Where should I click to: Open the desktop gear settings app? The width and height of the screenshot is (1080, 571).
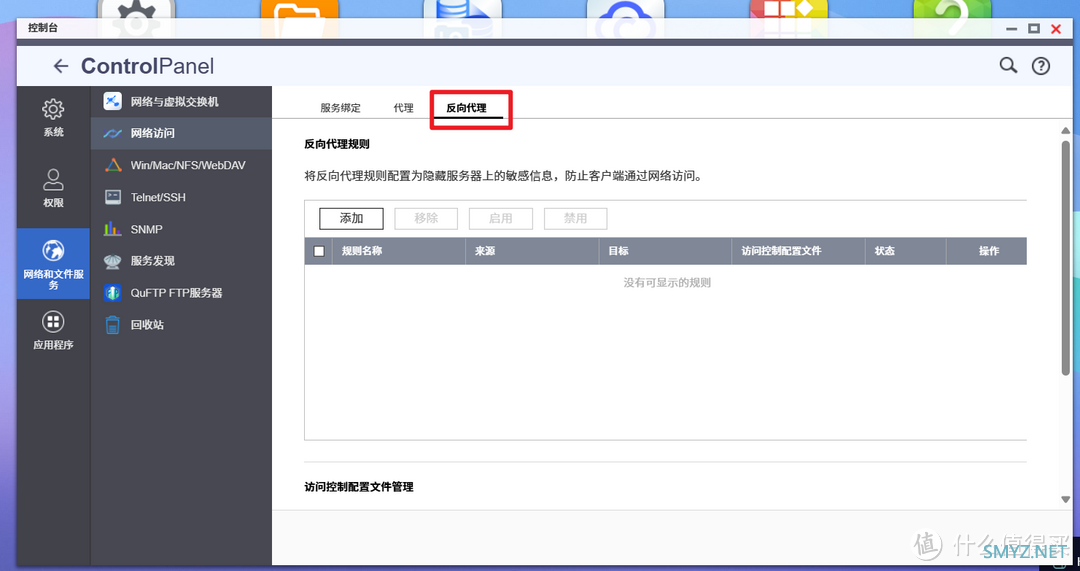click(x=136, y=18)
